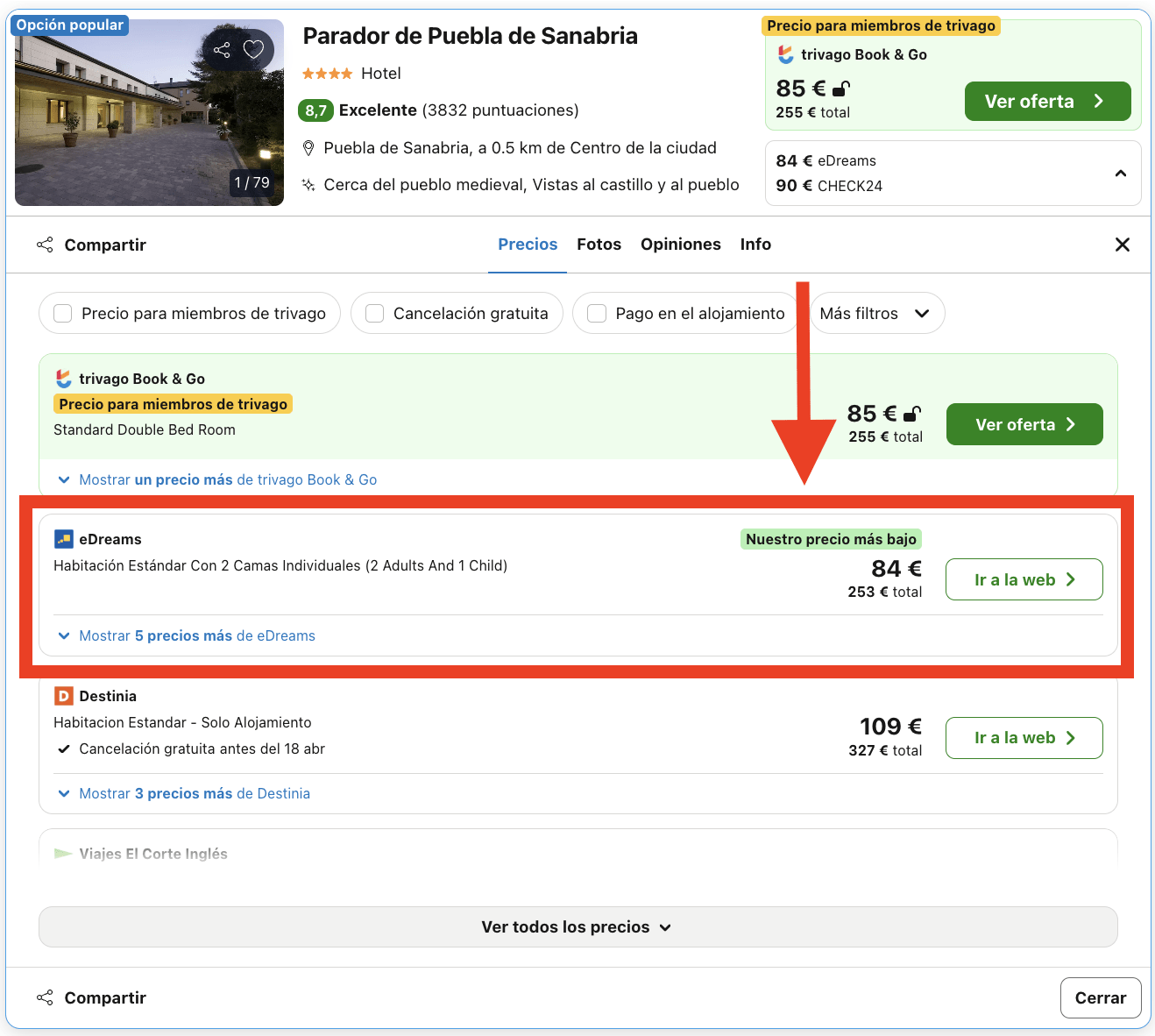The height and width of the screenshot is (1036, 1155).
Task: Click the 90 € CHECK24 summary price
Action: click(829, 186)
